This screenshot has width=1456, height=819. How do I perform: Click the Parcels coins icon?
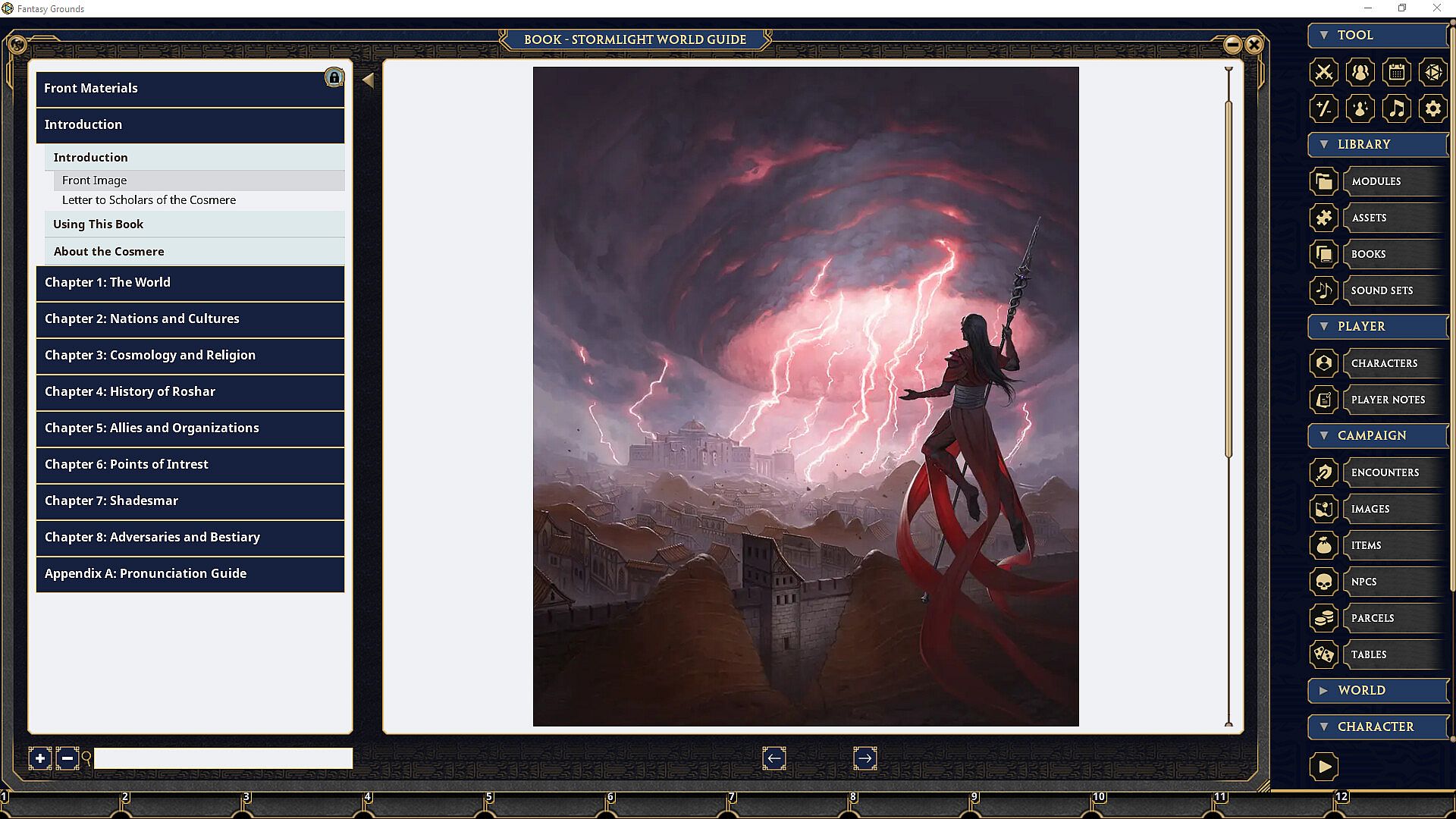point(1323,618)
